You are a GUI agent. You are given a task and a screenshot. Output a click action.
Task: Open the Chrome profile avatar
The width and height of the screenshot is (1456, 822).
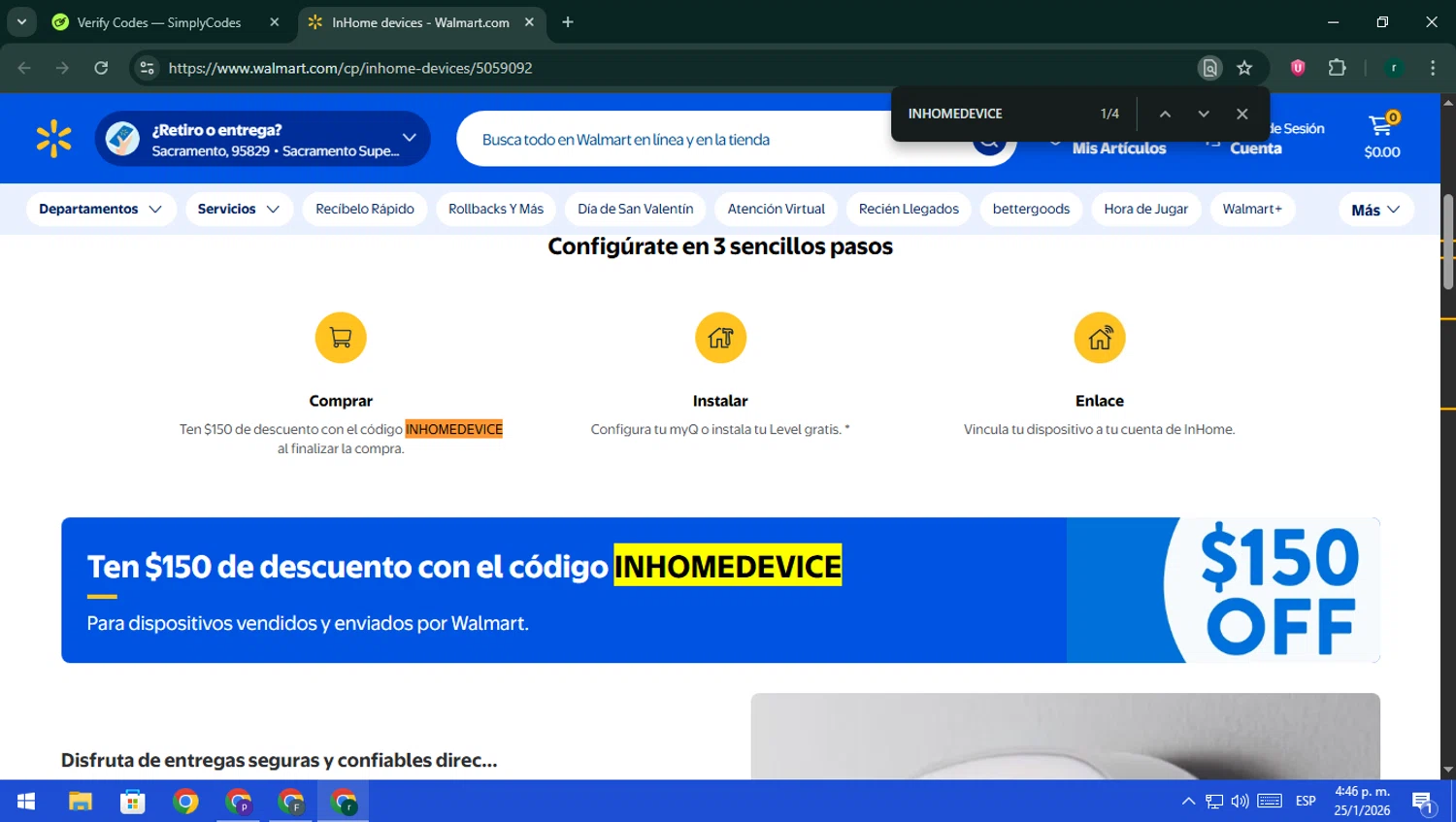point(1394,68)
